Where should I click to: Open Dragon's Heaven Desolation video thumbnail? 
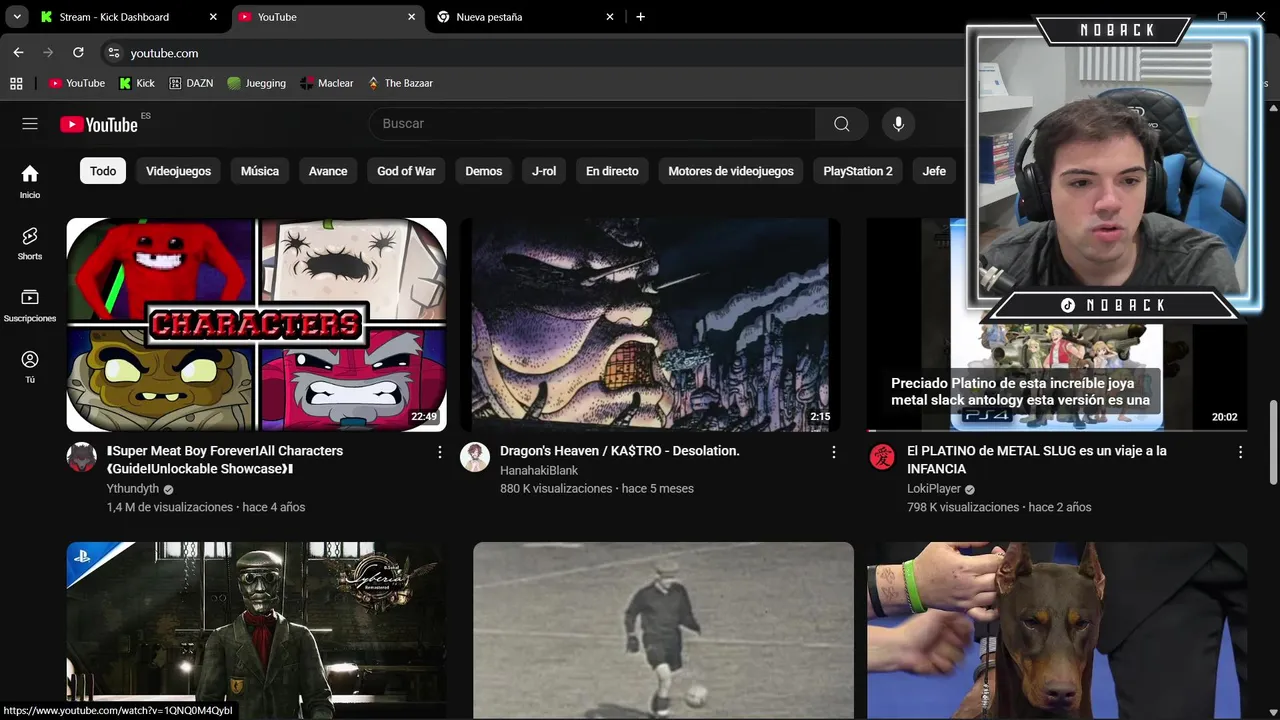[650, 325]
